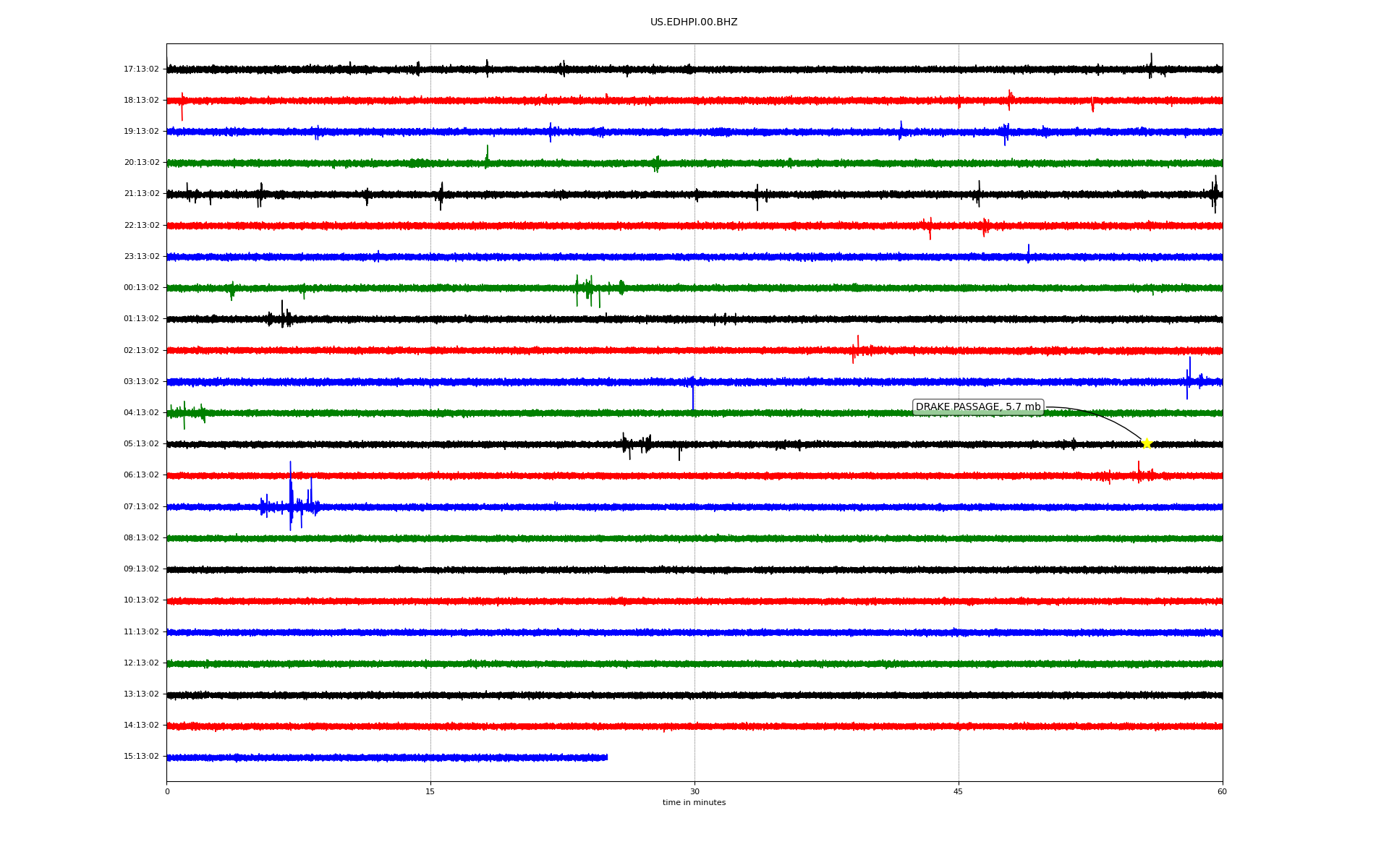Select the 22:13:02 row label
1389x868 pixels.
point(141,226)
